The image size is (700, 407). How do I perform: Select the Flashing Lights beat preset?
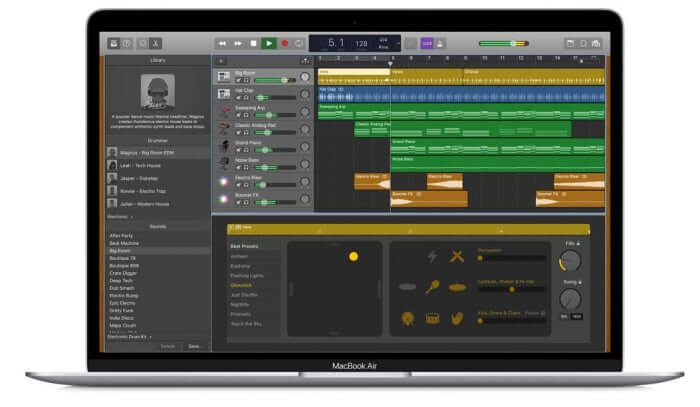[x=247, y=276]
